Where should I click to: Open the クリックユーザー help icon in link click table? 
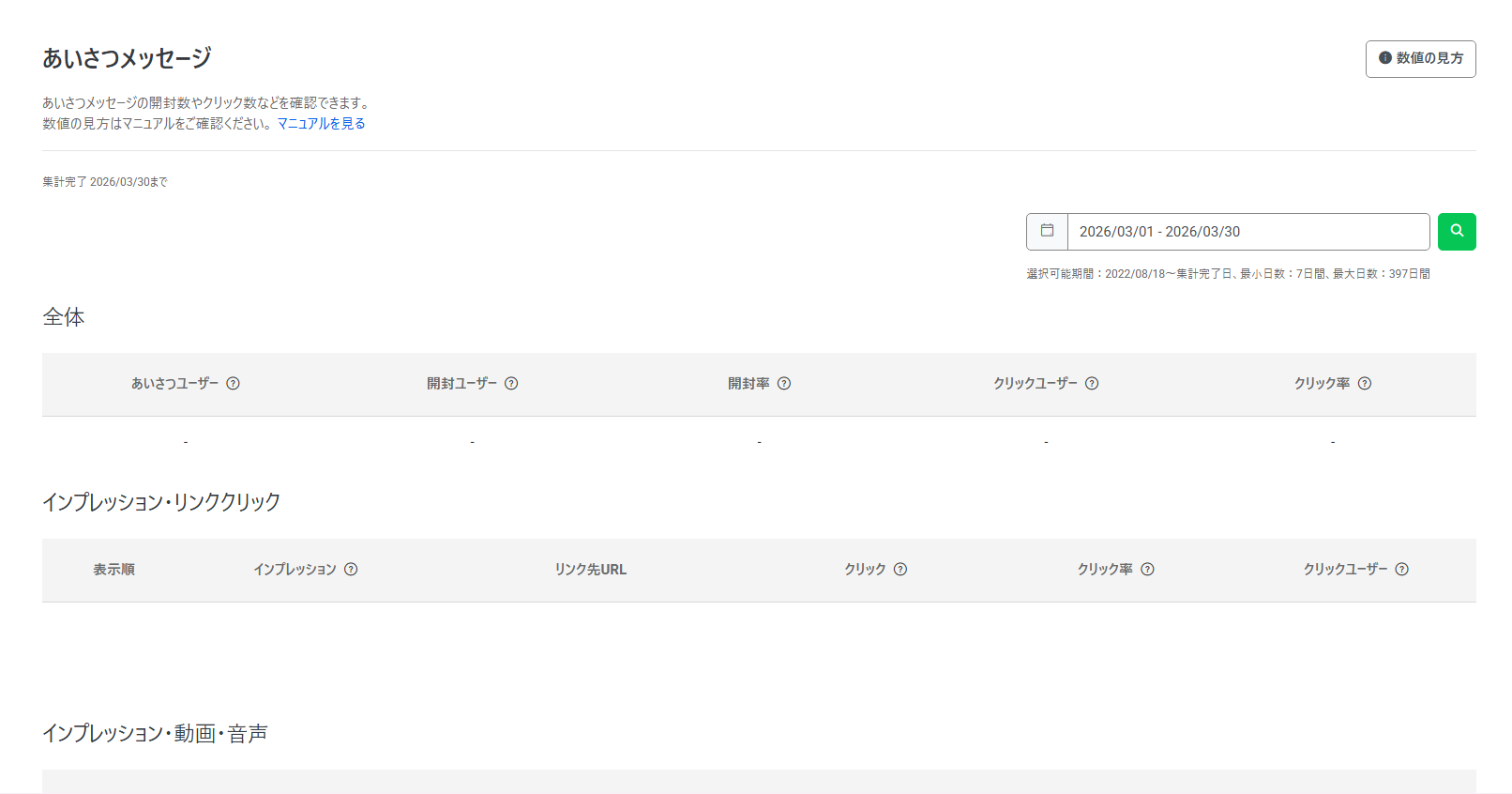(x=1402, y=569)
